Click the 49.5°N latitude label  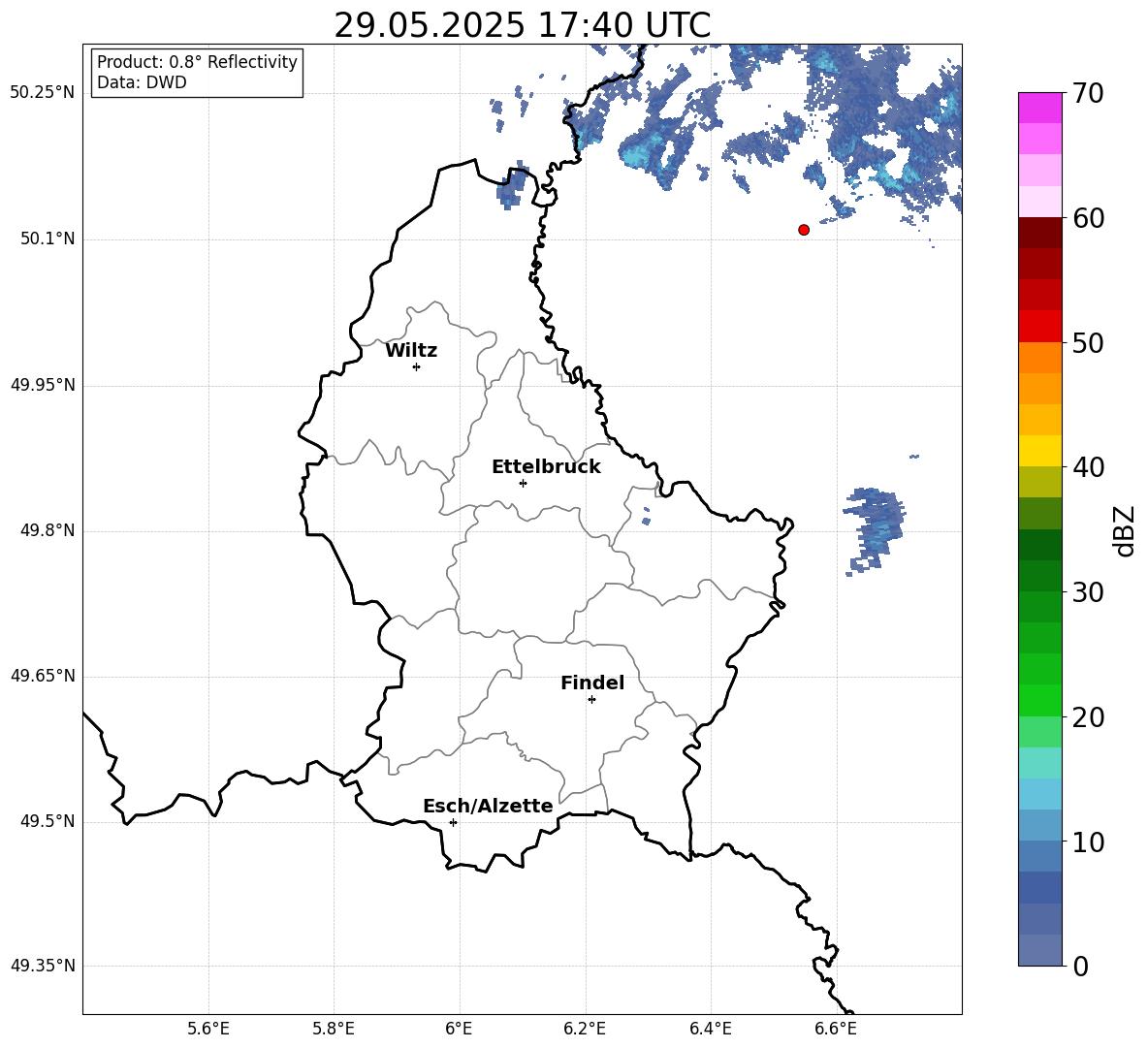[x=48, y=821]
